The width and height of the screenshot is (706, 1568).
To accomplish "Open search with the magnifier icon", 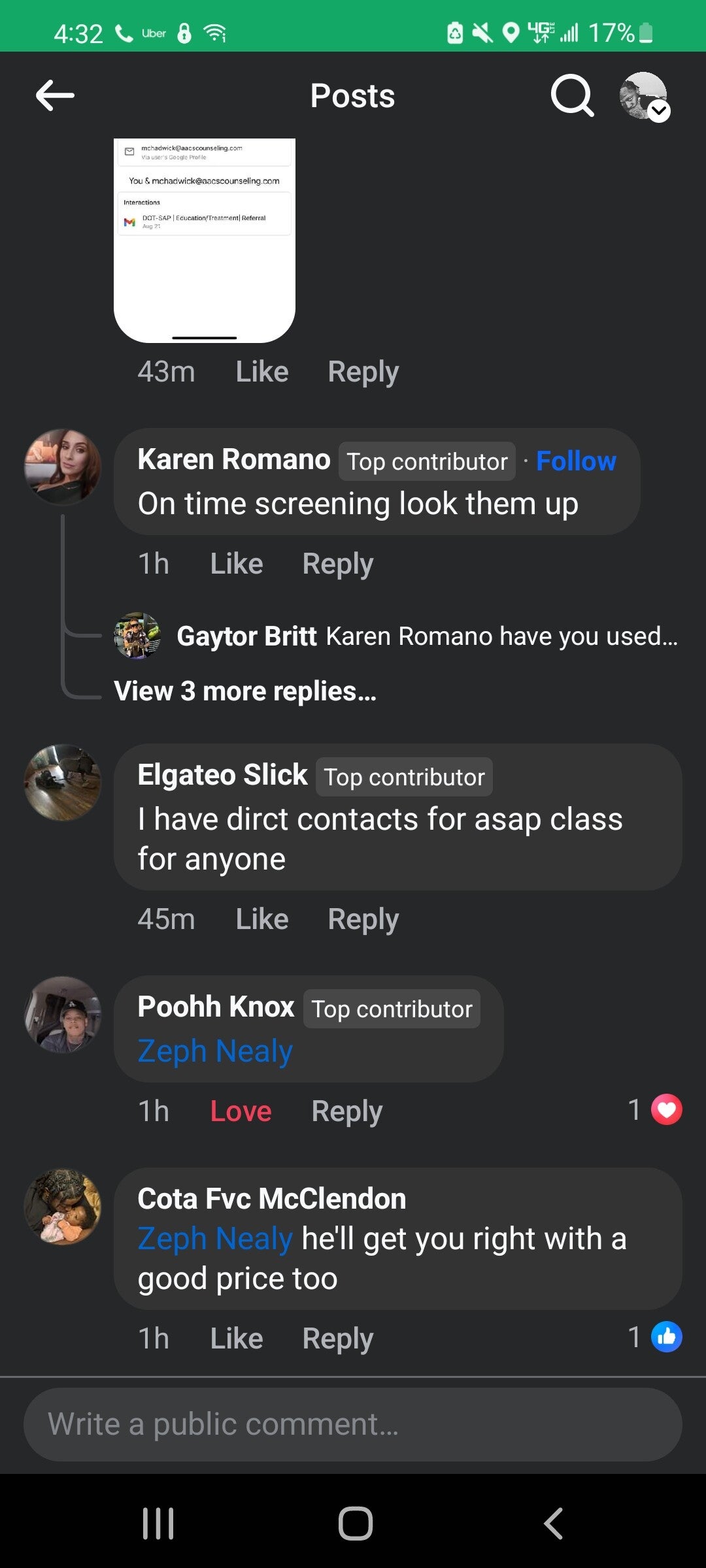I will 572,95.
